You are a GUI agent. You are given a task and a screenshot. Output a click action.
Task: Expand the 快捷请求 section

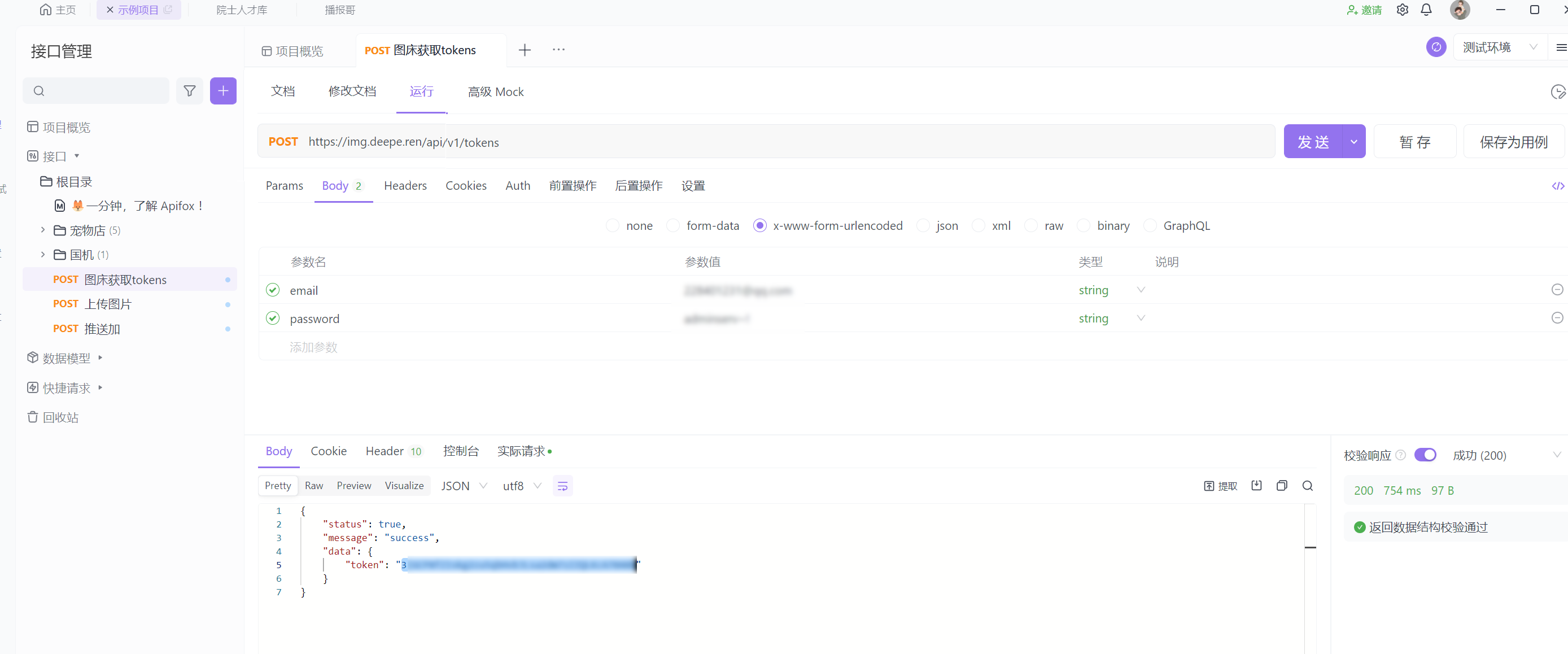click(101, 387)
